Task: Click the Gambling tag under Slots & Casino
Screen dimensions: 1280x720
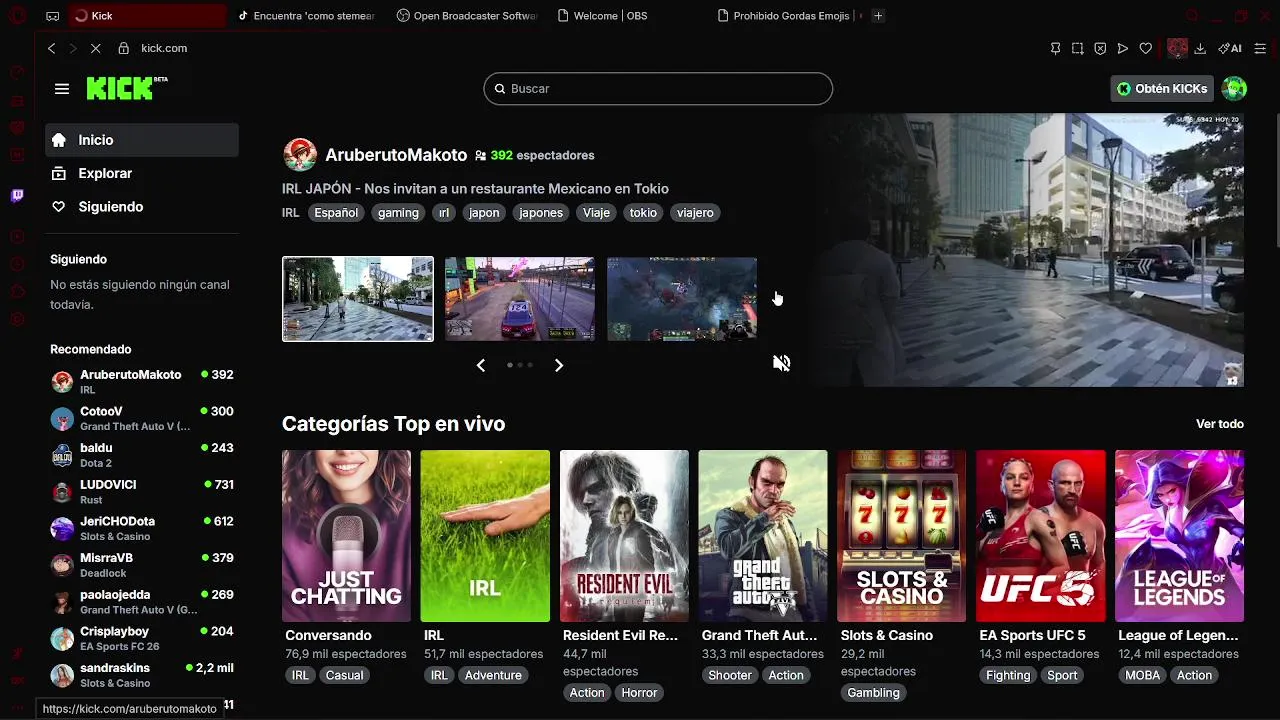Action: [x=873, y=693]
